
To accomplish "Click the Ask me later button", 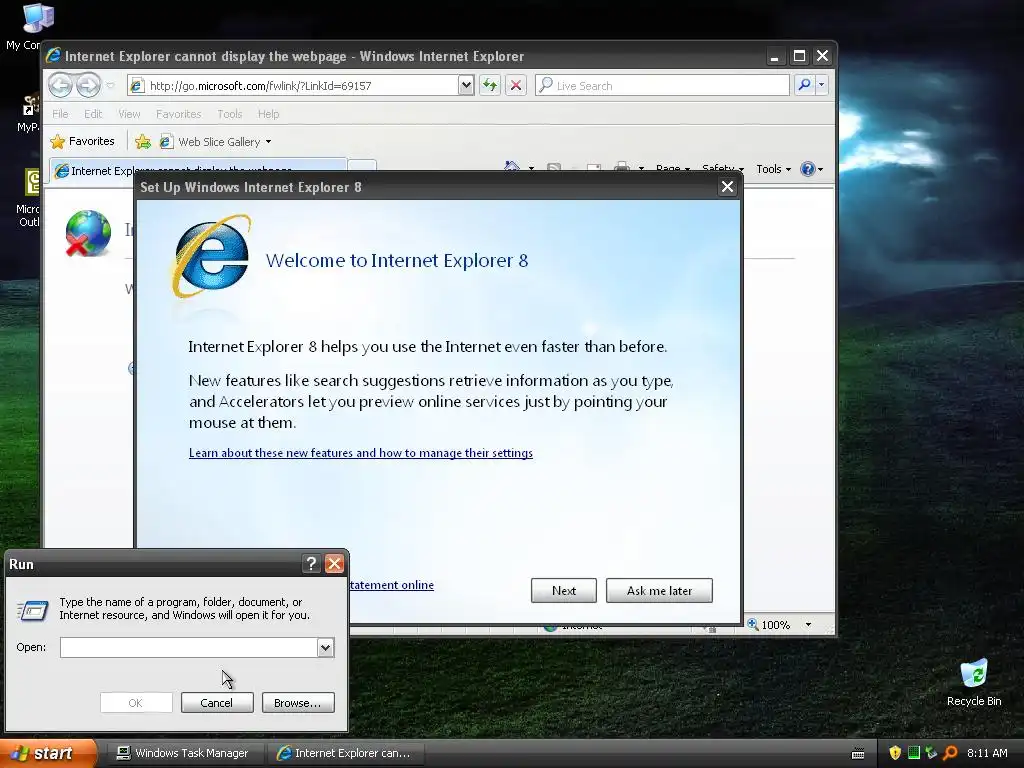I will tap(659, 590).
